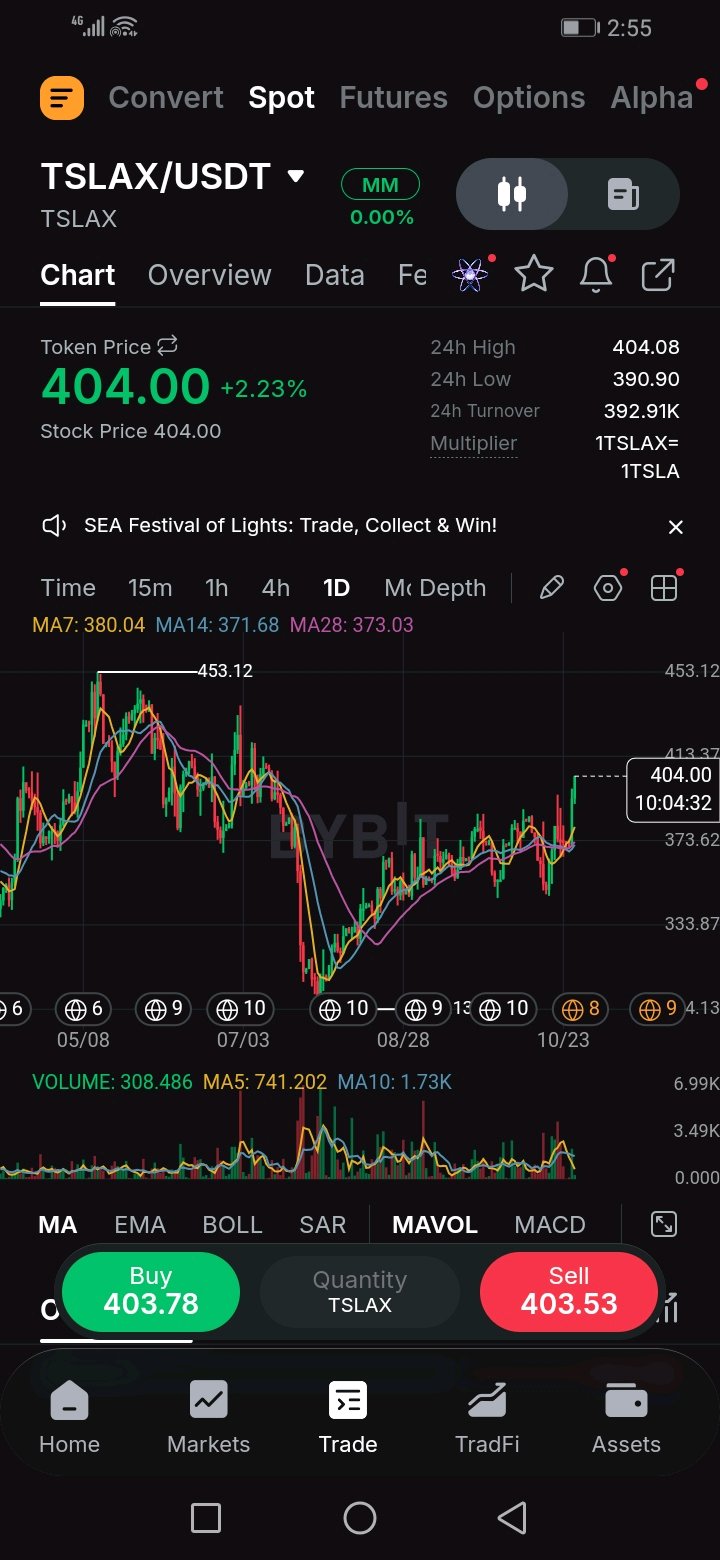Tap VOLUME: 308.486 label
The width and height of the screenshot is (720, 1560).
point(112,1082)
